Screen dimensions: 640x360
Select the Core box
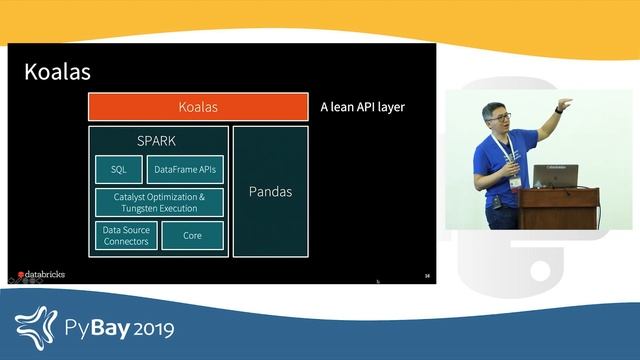[x=193, y=236]
